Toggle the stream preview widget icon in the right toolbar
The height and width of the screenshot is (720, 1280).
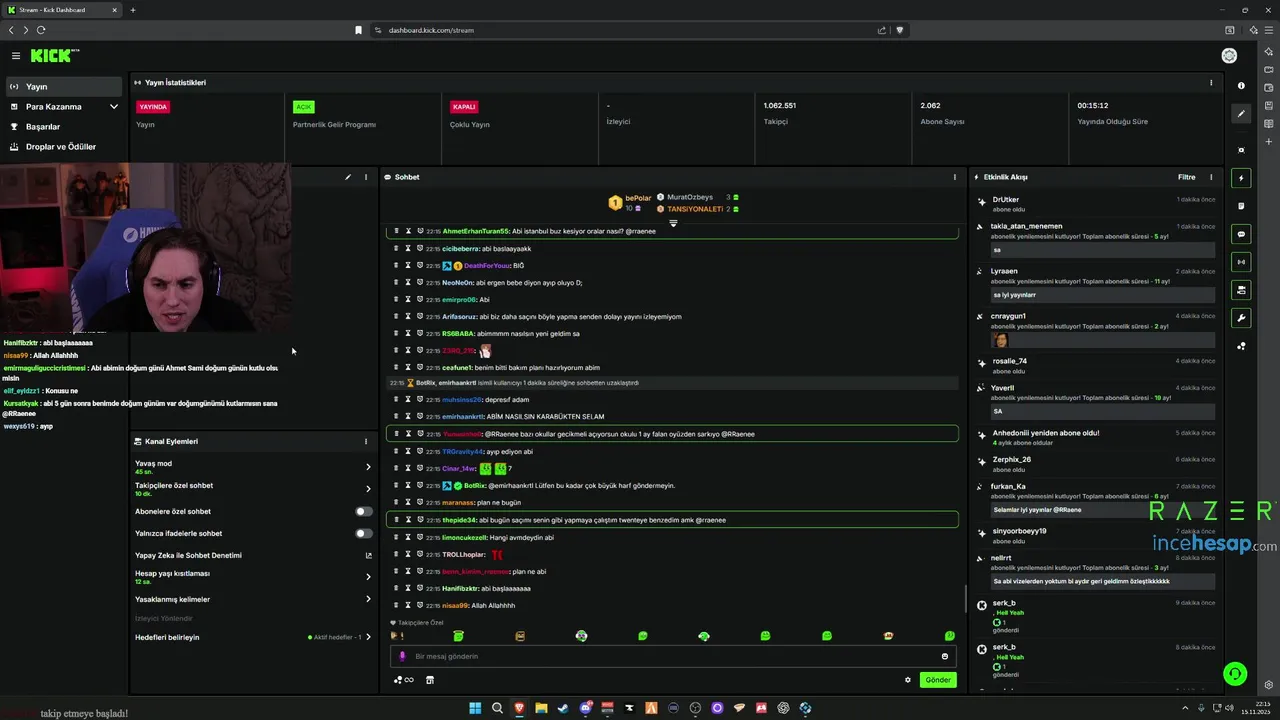[x=1241, y=150]
